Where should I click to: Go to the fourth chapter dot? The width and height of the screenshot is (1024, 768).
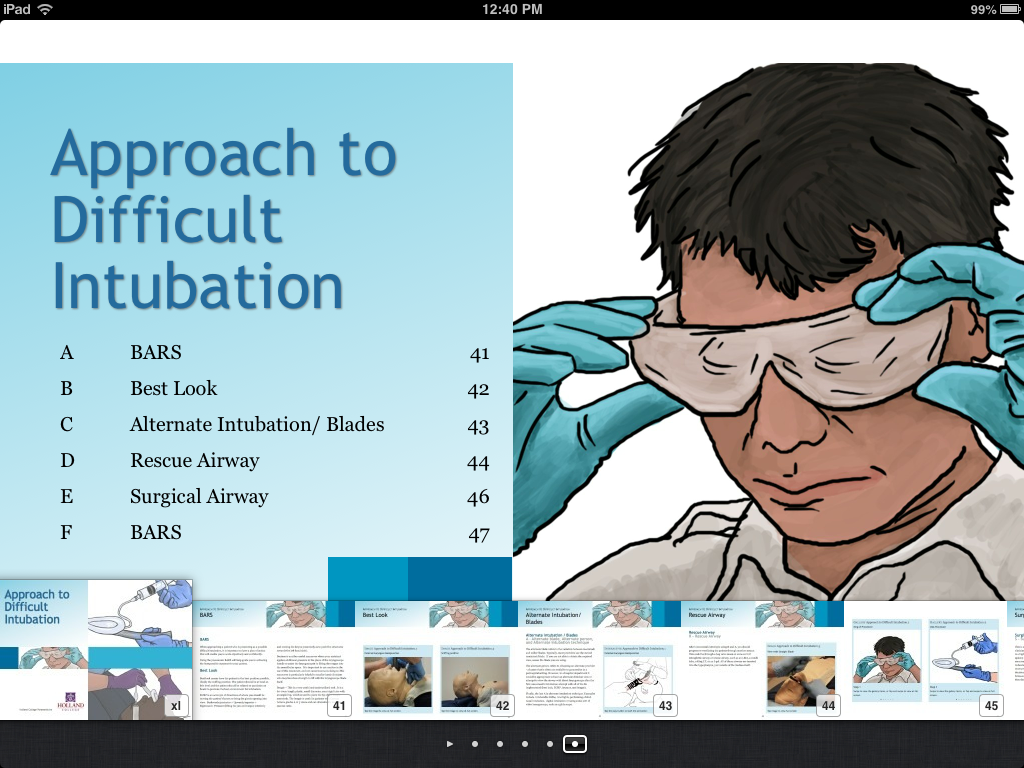click(549, 744)
